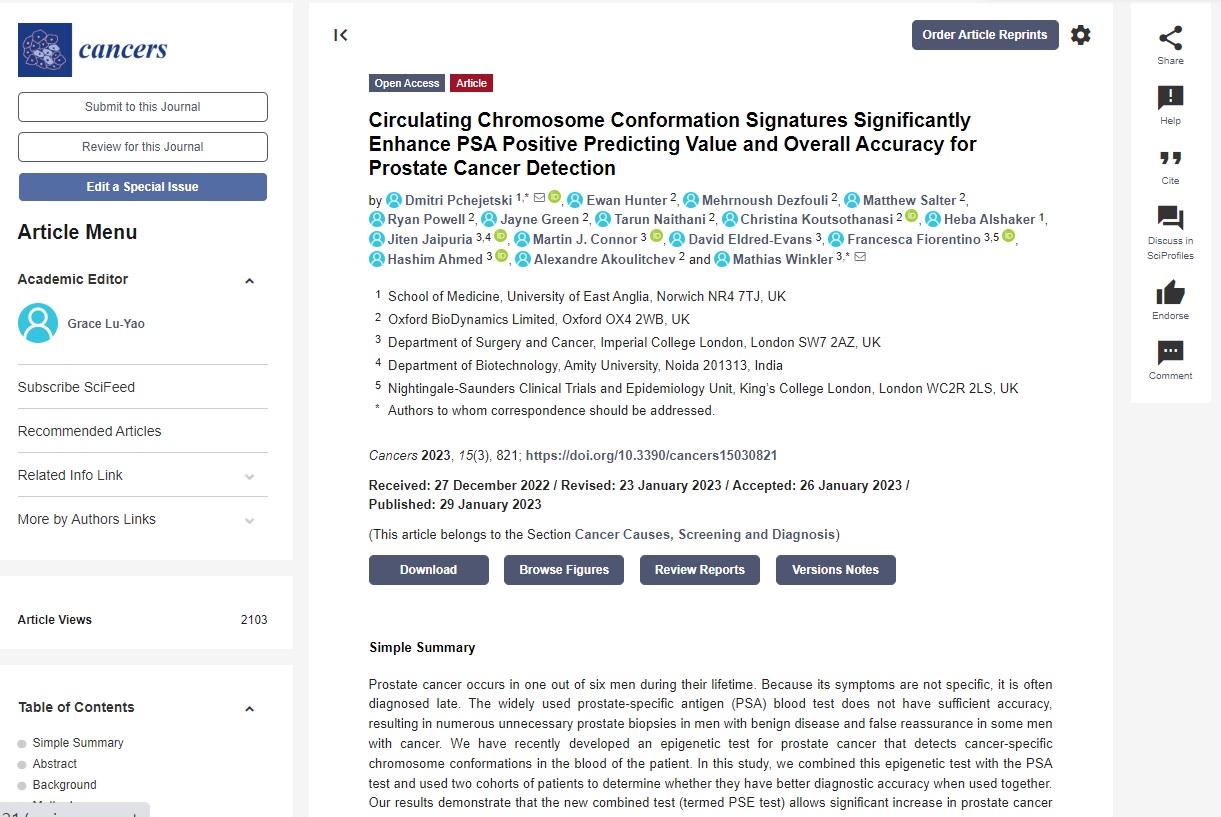Collapse the sidebar with the arrow icon
Image resolution: width=1221 pixels, height=817 pixels.
point(341,35)
